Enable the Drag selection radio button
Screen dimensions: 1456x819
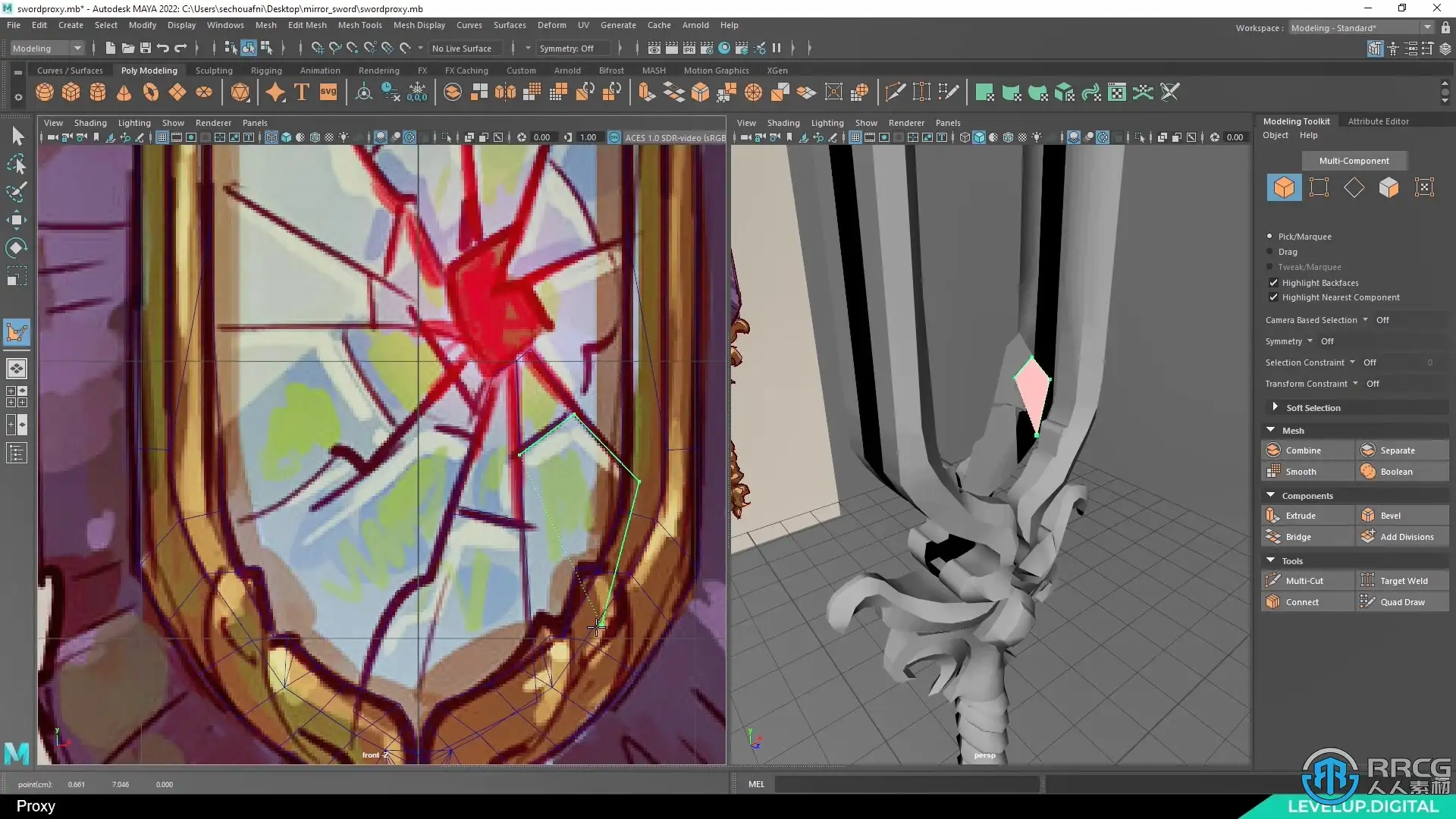(1269, 252)
